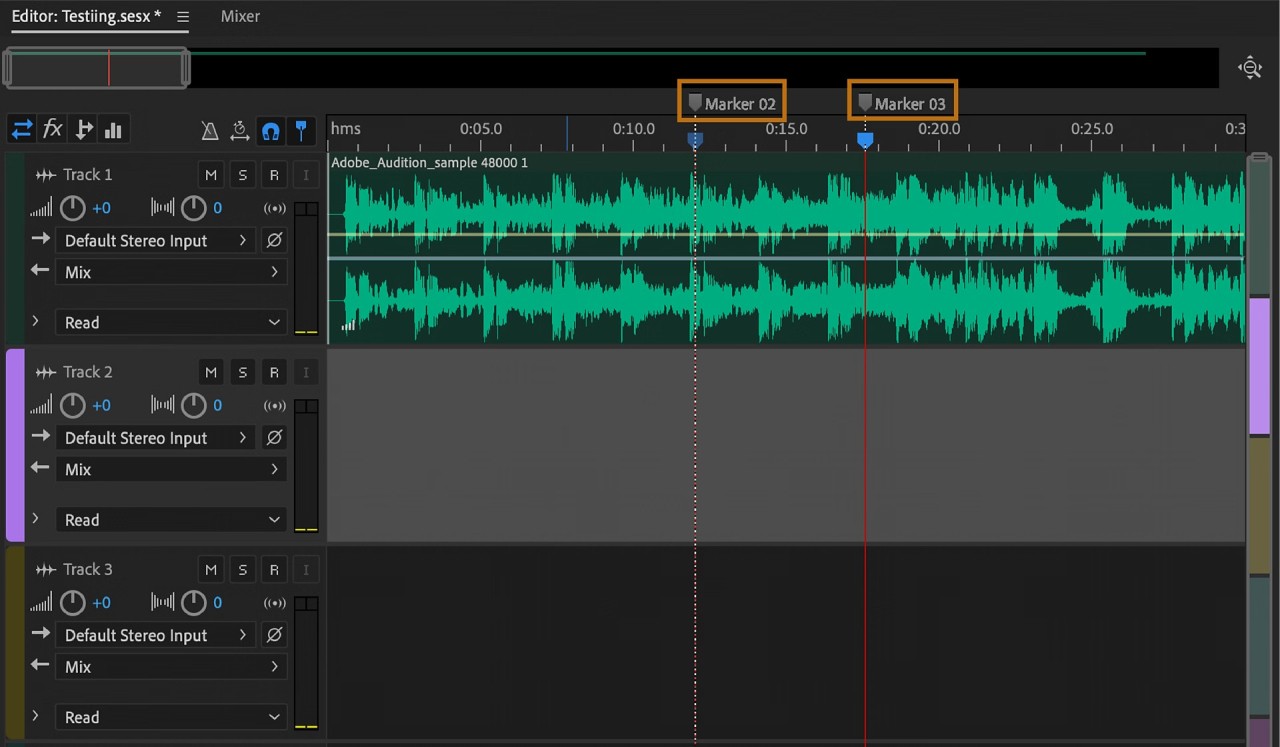The width and height of the screenshot is (1280, 747).
Task: Open the Sends view icon
Action: 84,130
